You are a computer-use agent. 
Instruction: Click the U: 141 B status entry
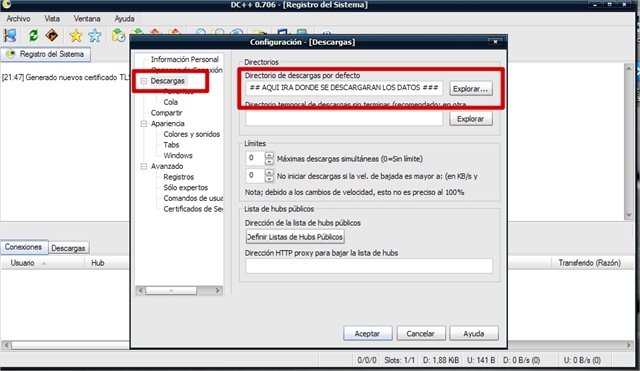481,360
